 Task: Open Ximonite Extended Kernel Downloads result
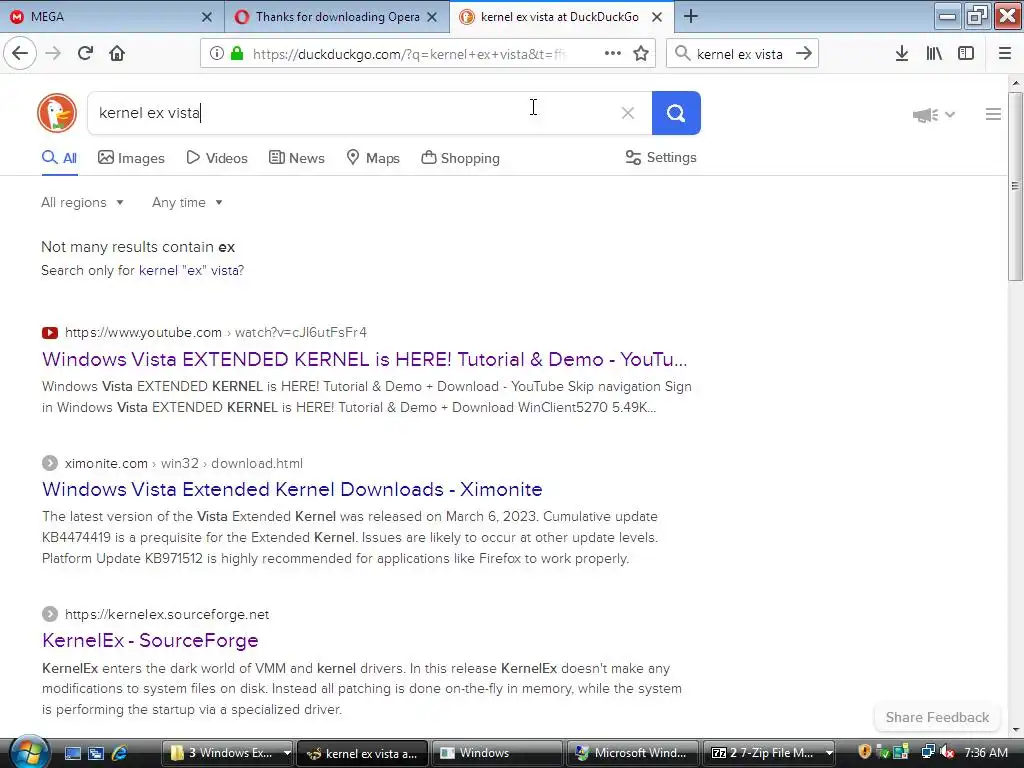[x=292, y=489]
